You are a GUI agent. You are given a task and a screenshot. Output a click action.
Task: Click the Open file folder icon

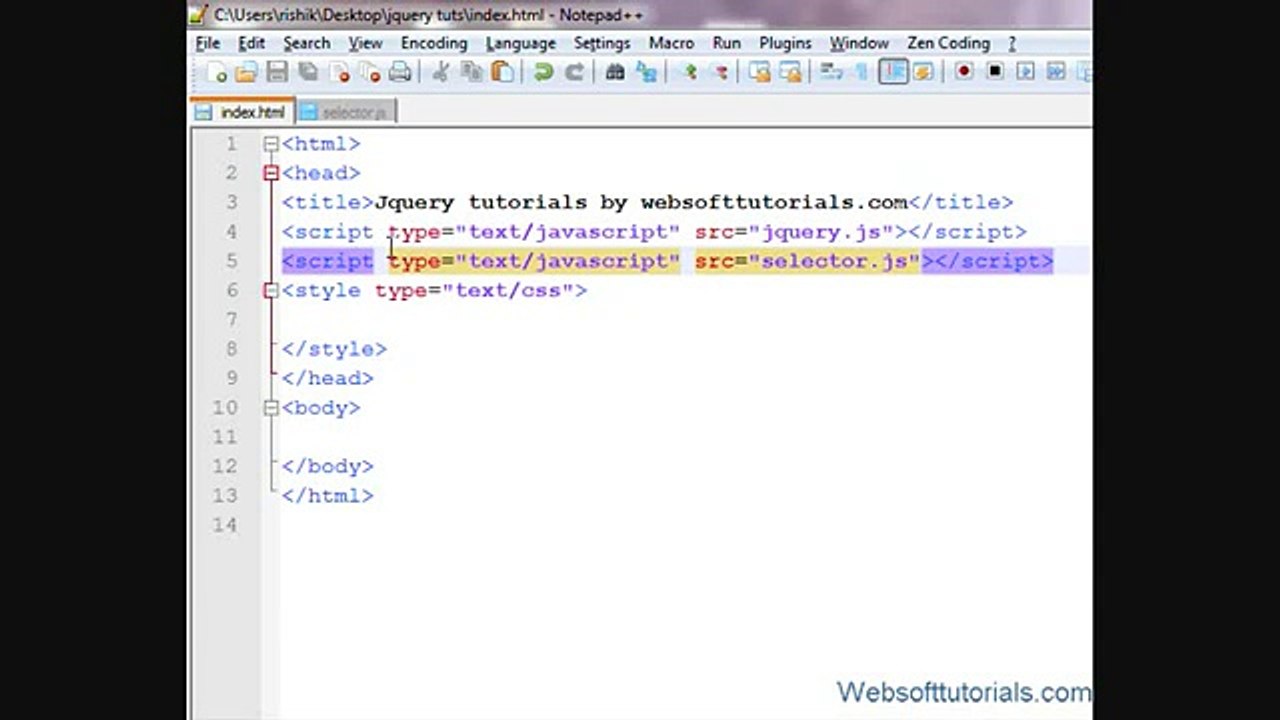247,72
